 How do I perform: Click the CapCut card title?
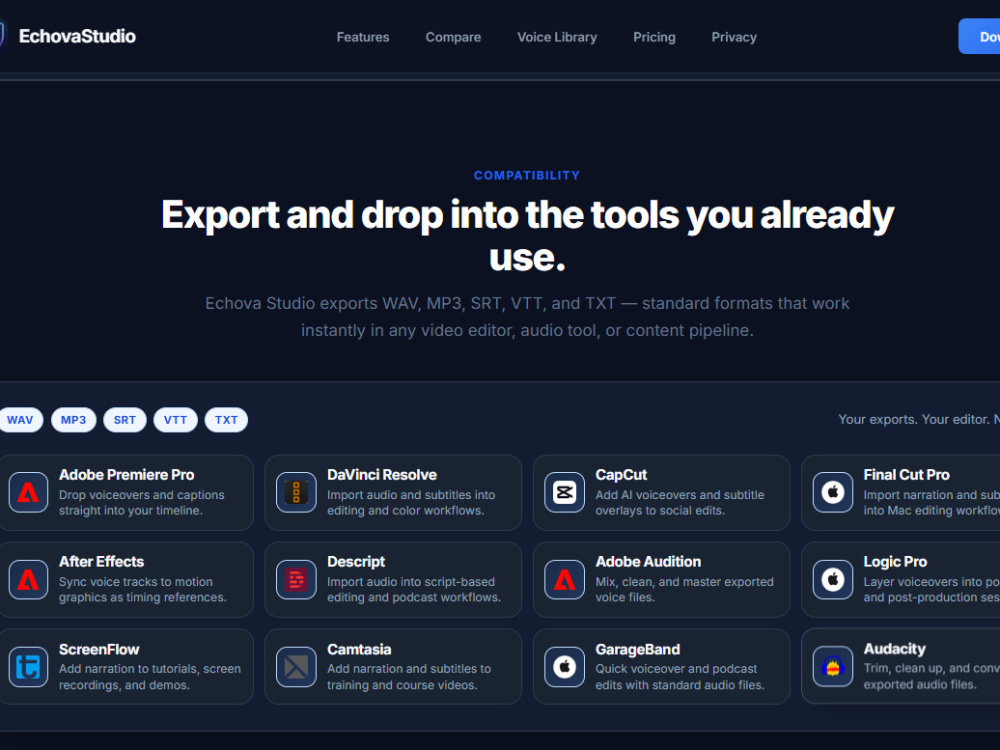(621, 474)
